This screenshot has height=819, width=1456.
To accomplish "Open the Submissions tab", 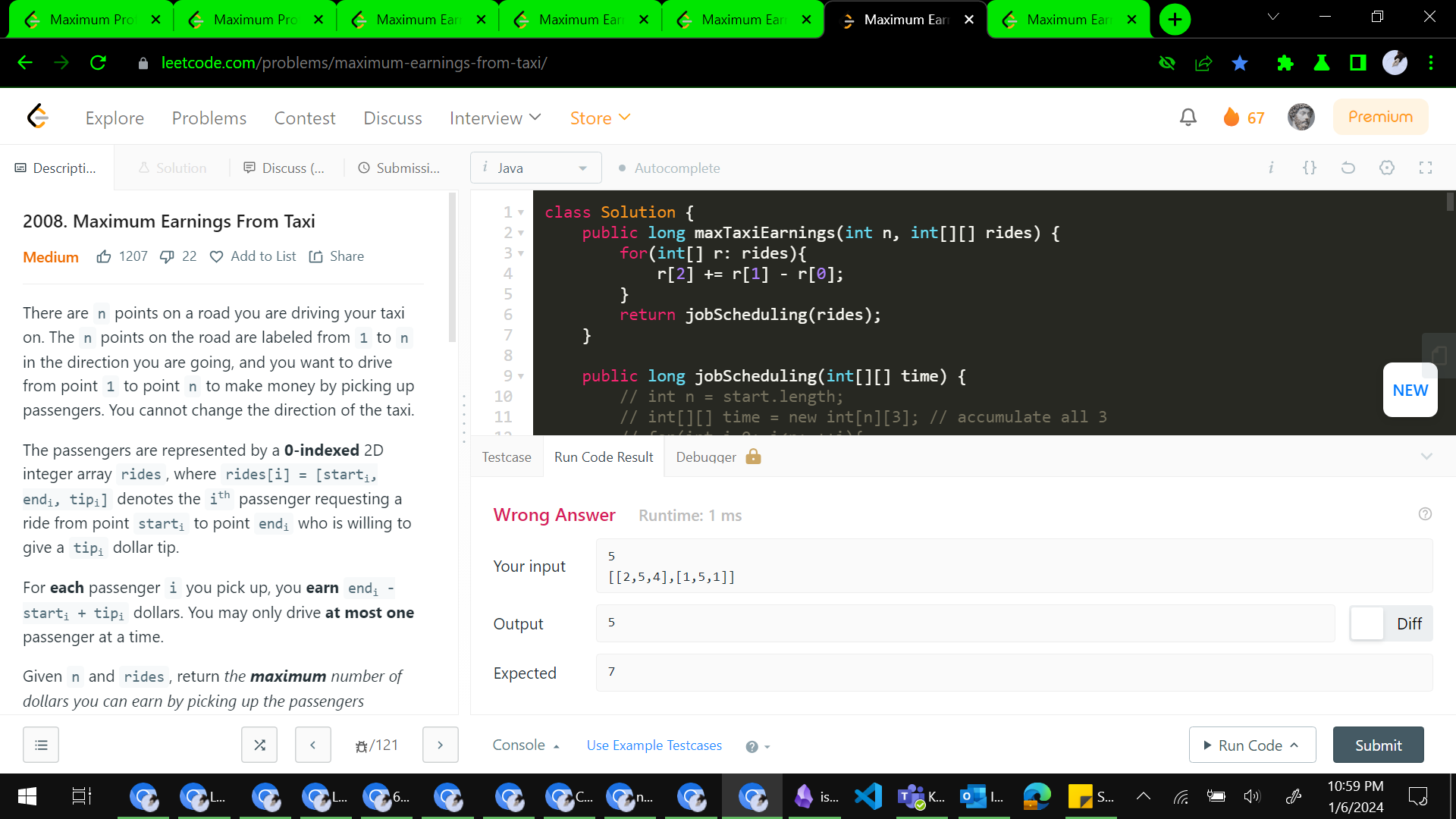I will [400, 168].
